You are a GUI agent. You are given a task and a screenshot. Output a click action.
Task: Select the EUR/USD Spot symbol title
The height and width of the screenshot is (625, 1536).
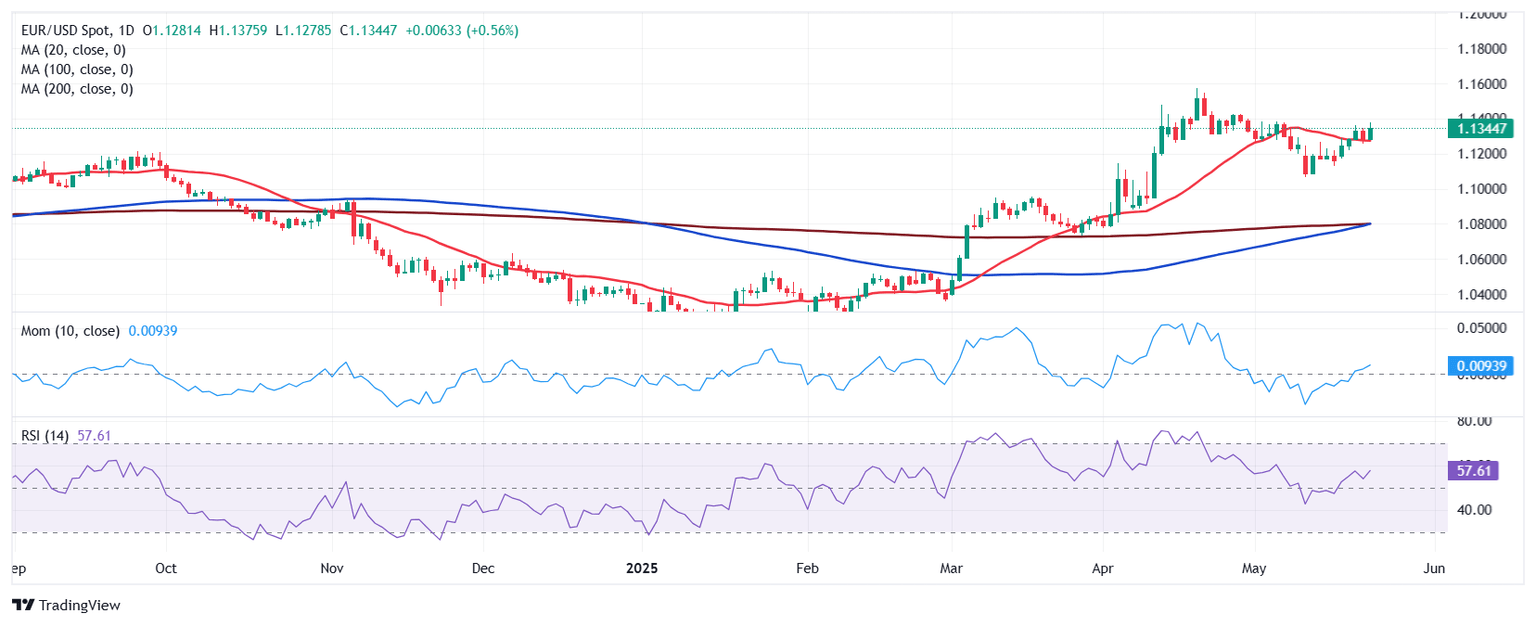(x=68, y=31)
